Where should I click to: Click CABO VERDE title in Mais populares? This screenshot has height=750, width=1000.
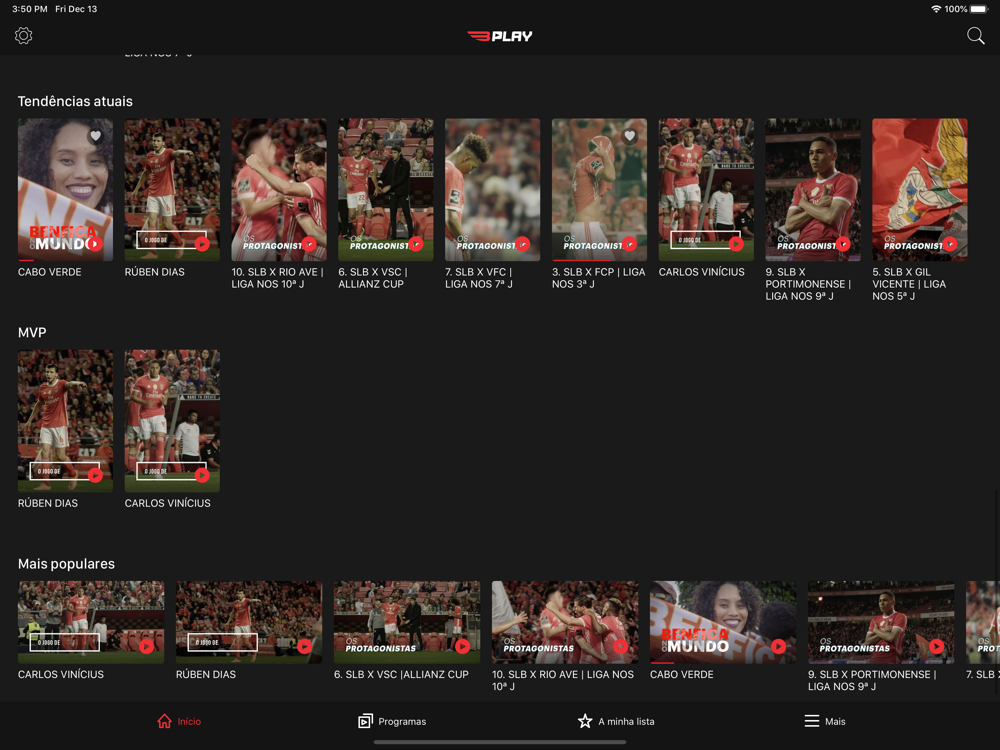coord(682,675)
